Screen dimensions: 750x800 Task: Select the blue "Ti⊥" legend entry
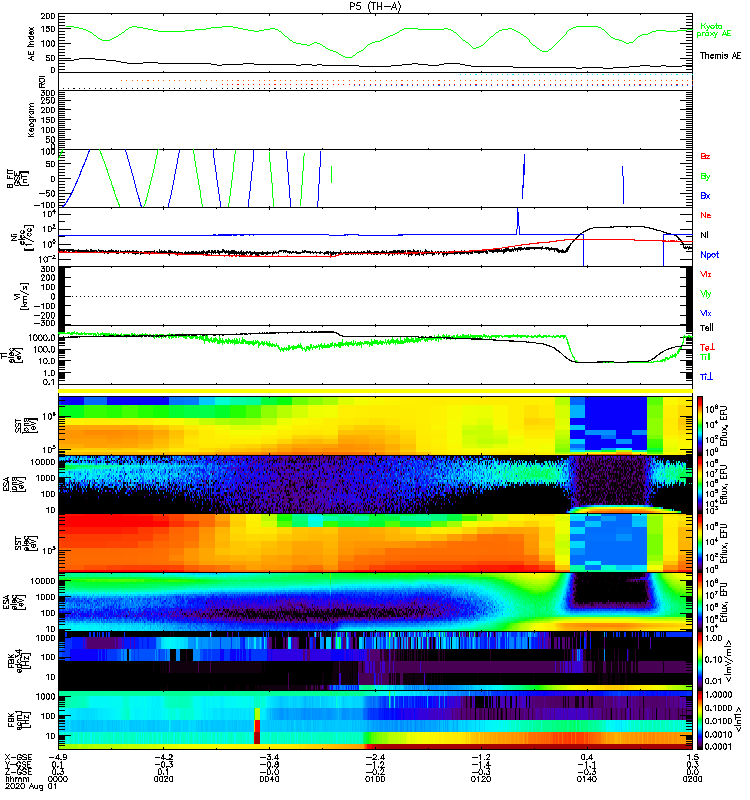[x=706, y=377]
